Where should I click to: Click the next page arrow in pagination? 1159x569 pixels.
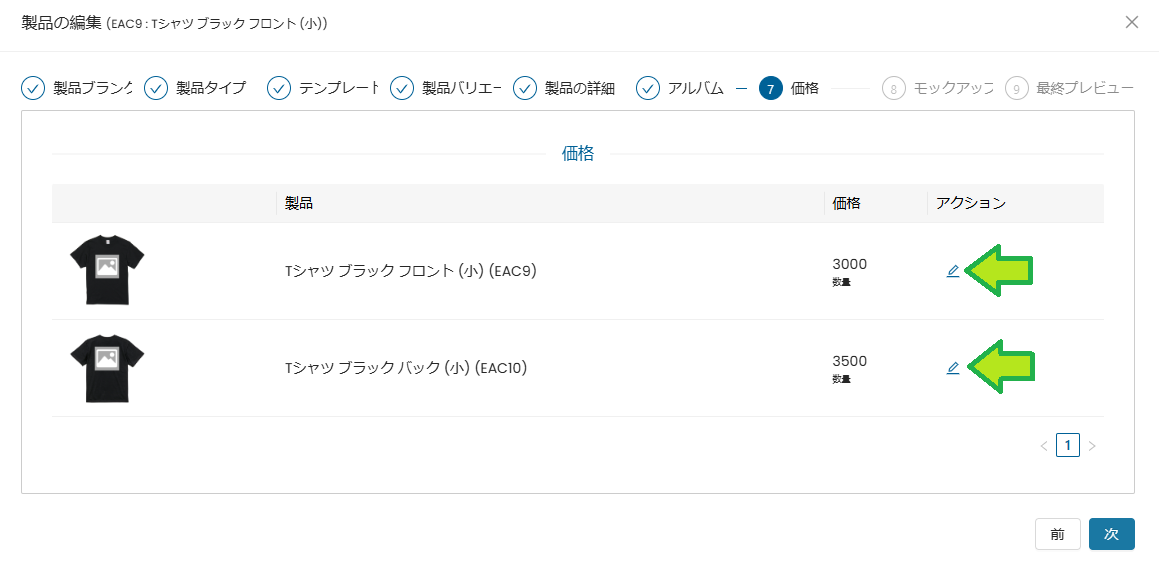pyautogui.click(x=1092, y=446)
